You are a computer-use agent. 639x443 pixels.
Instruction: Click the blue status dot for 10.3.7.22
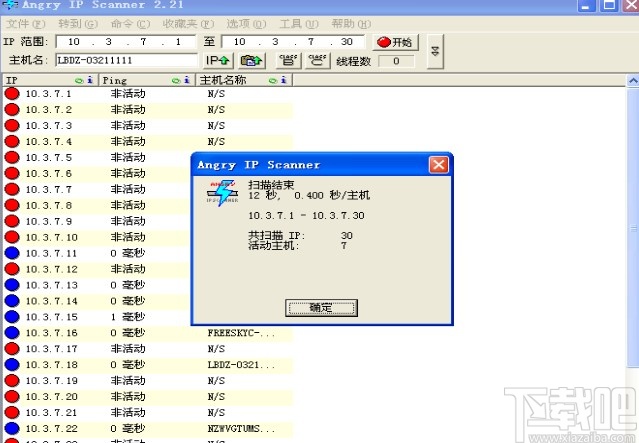point(12,429)
